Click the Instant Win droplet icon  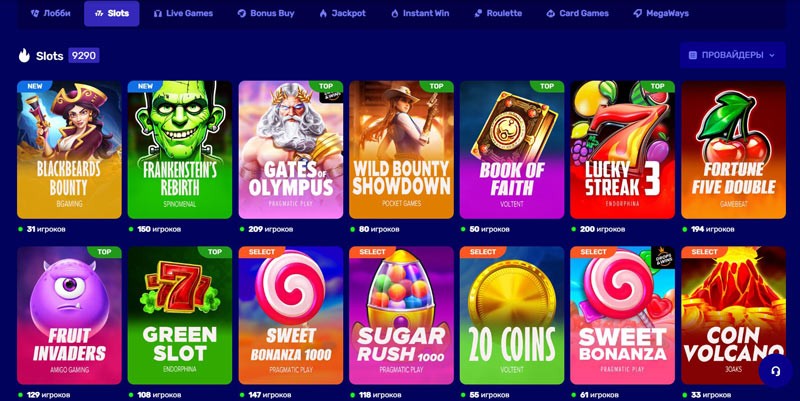394,14
